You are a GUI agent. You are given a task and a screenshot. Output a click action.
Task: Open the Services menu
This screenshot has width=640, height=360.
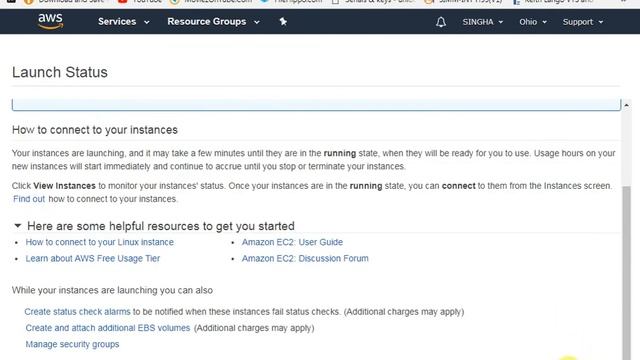click(x=123, y=22)
